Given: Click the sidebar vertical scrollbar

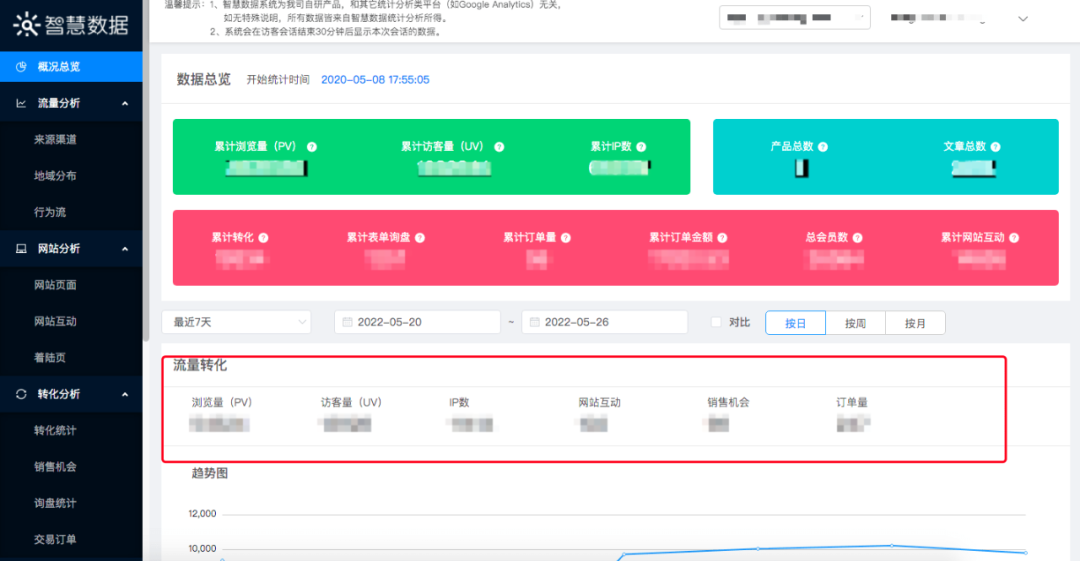Looking at the screenshot, I should pos(146,200).
